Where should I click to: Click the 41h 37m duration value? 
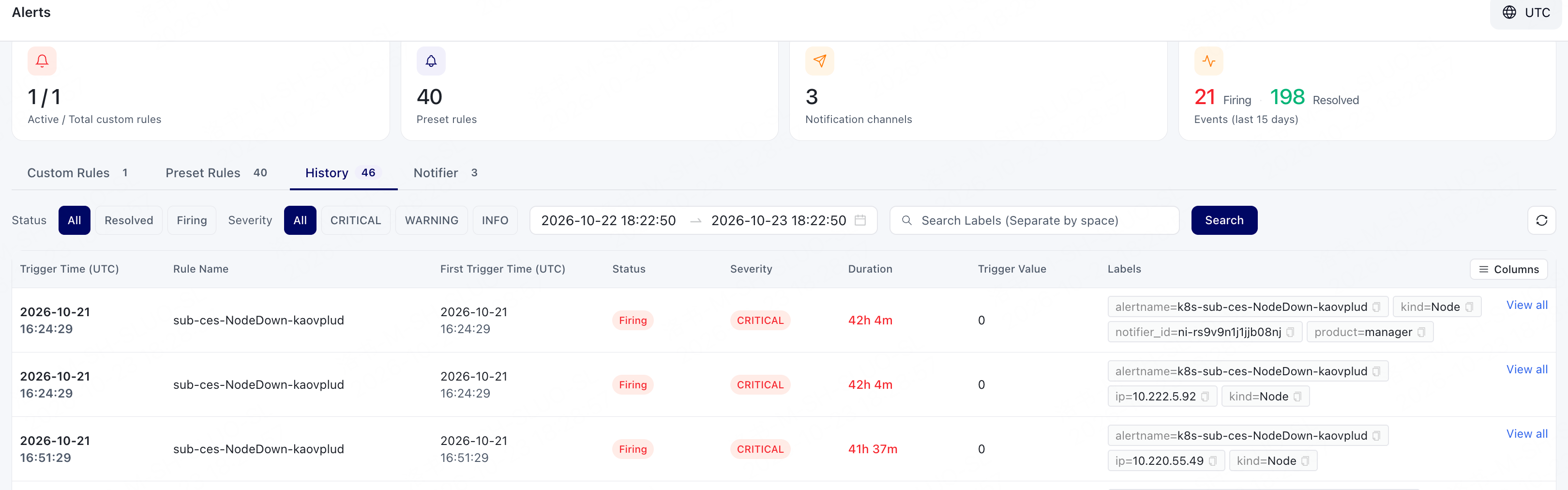click(872, 449)
